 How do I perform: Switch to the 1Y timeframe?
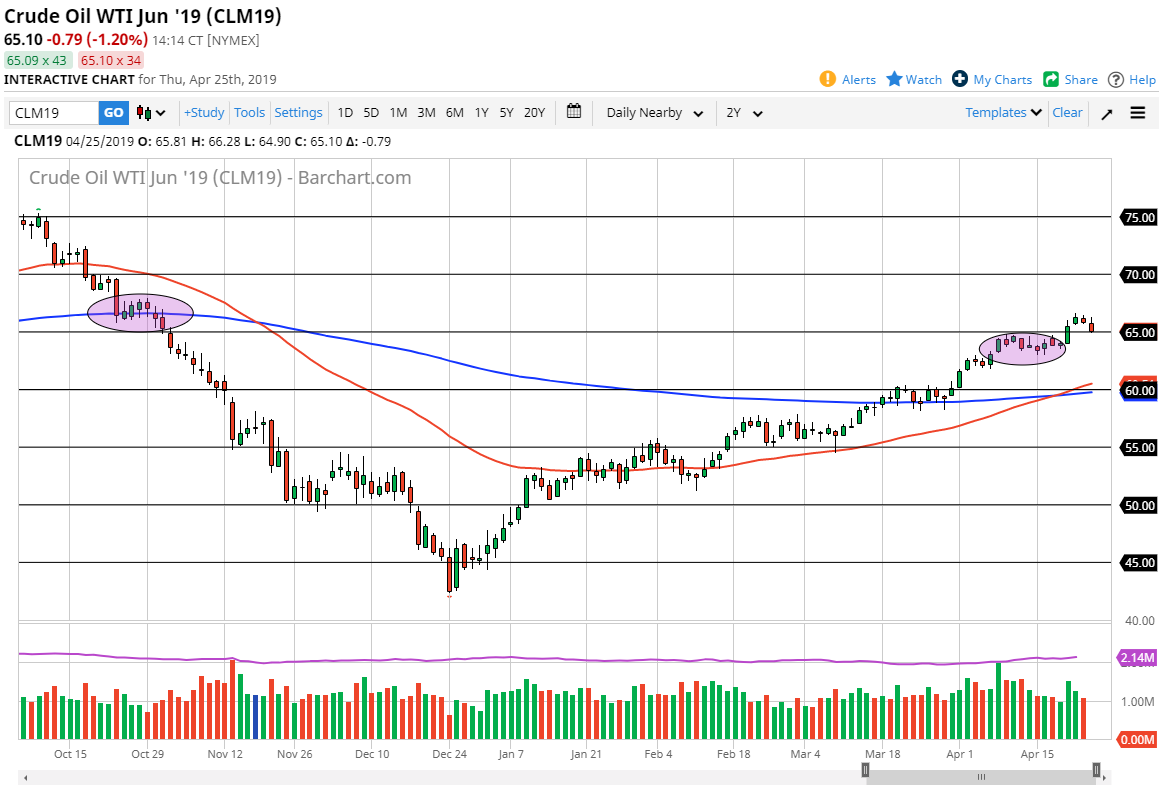(480, 113)
